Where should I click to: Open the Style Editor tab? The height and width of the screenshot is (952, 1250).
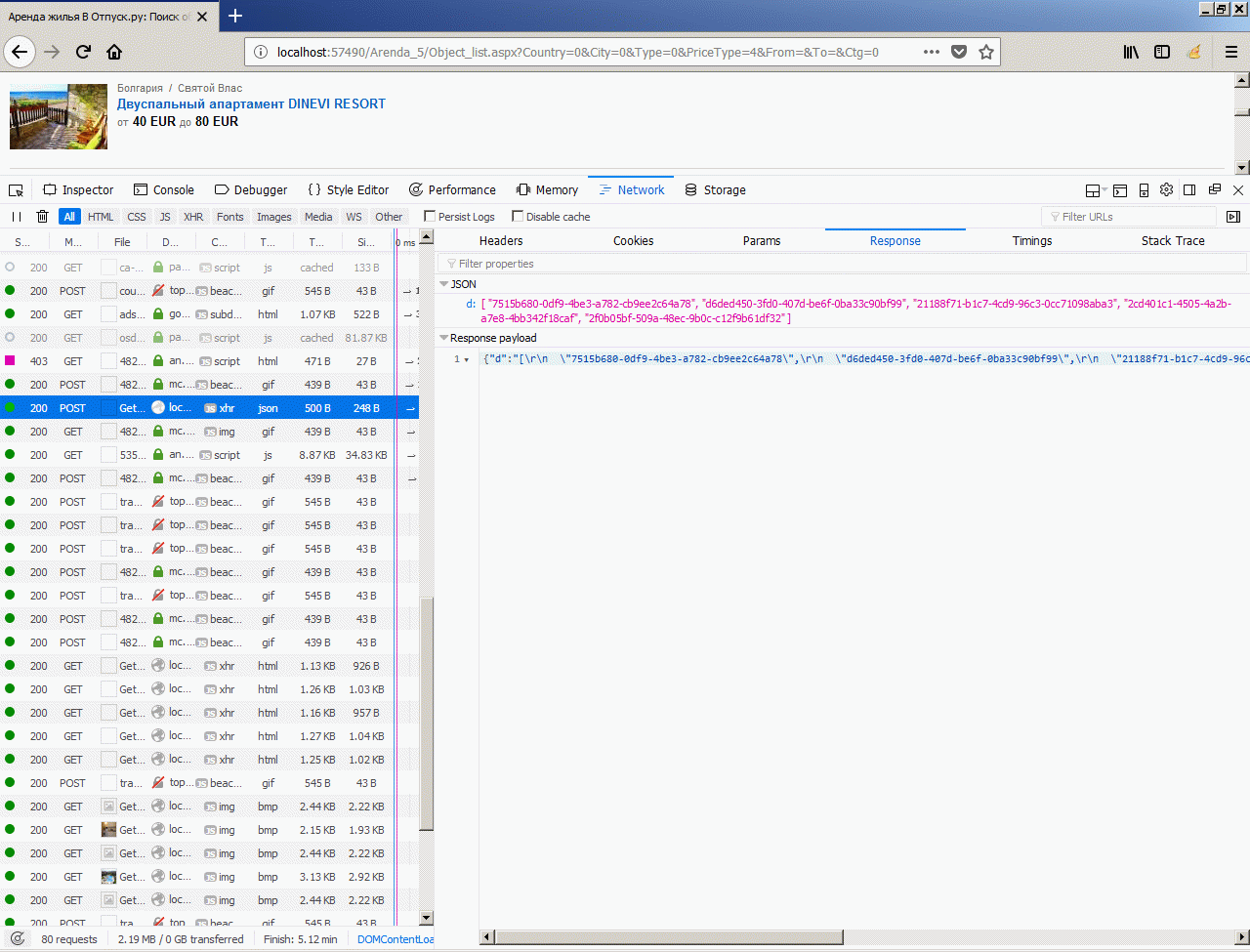click(348, 190)
